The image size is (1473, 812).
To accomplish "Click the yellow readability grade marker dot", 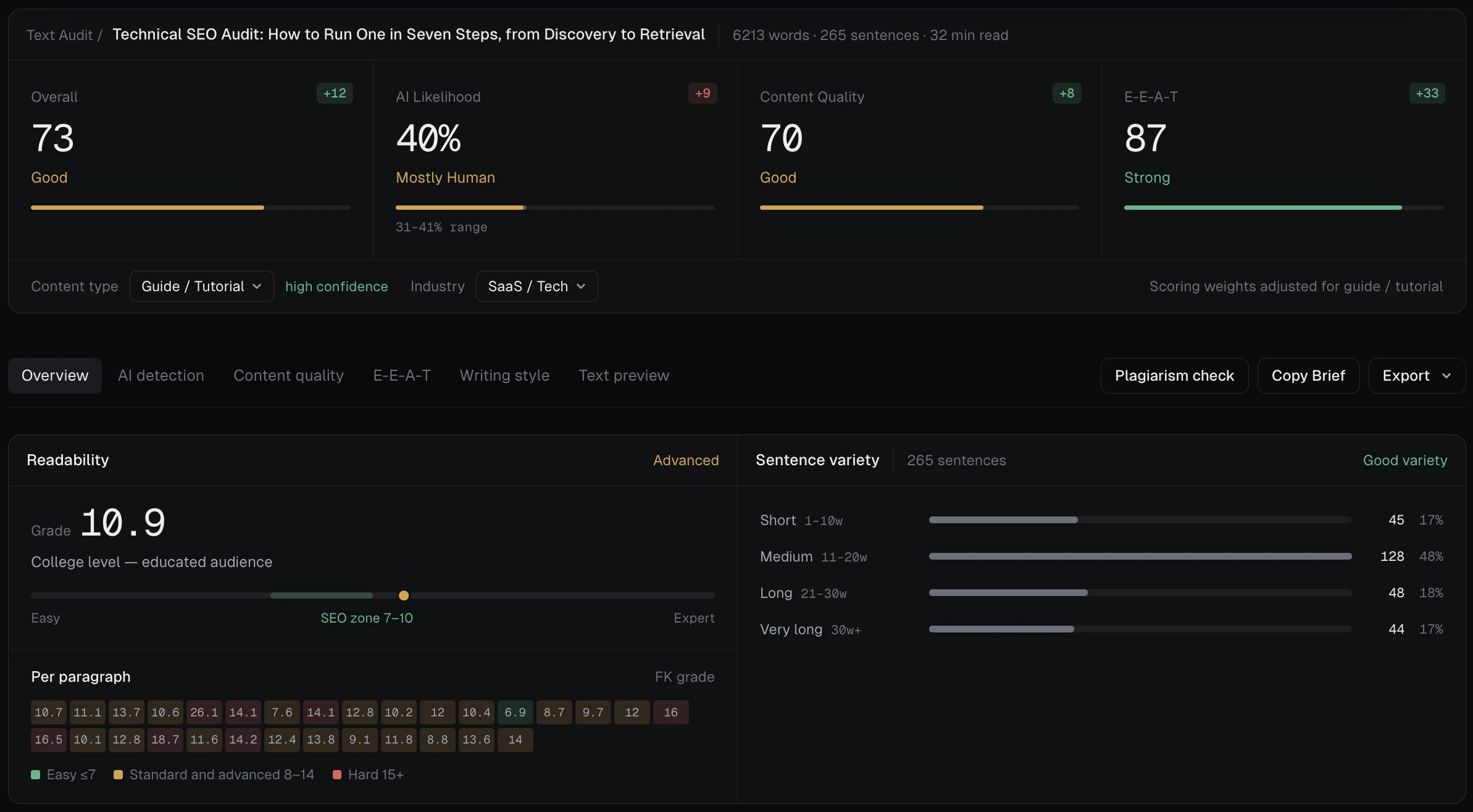I will (x=404, y=595).
